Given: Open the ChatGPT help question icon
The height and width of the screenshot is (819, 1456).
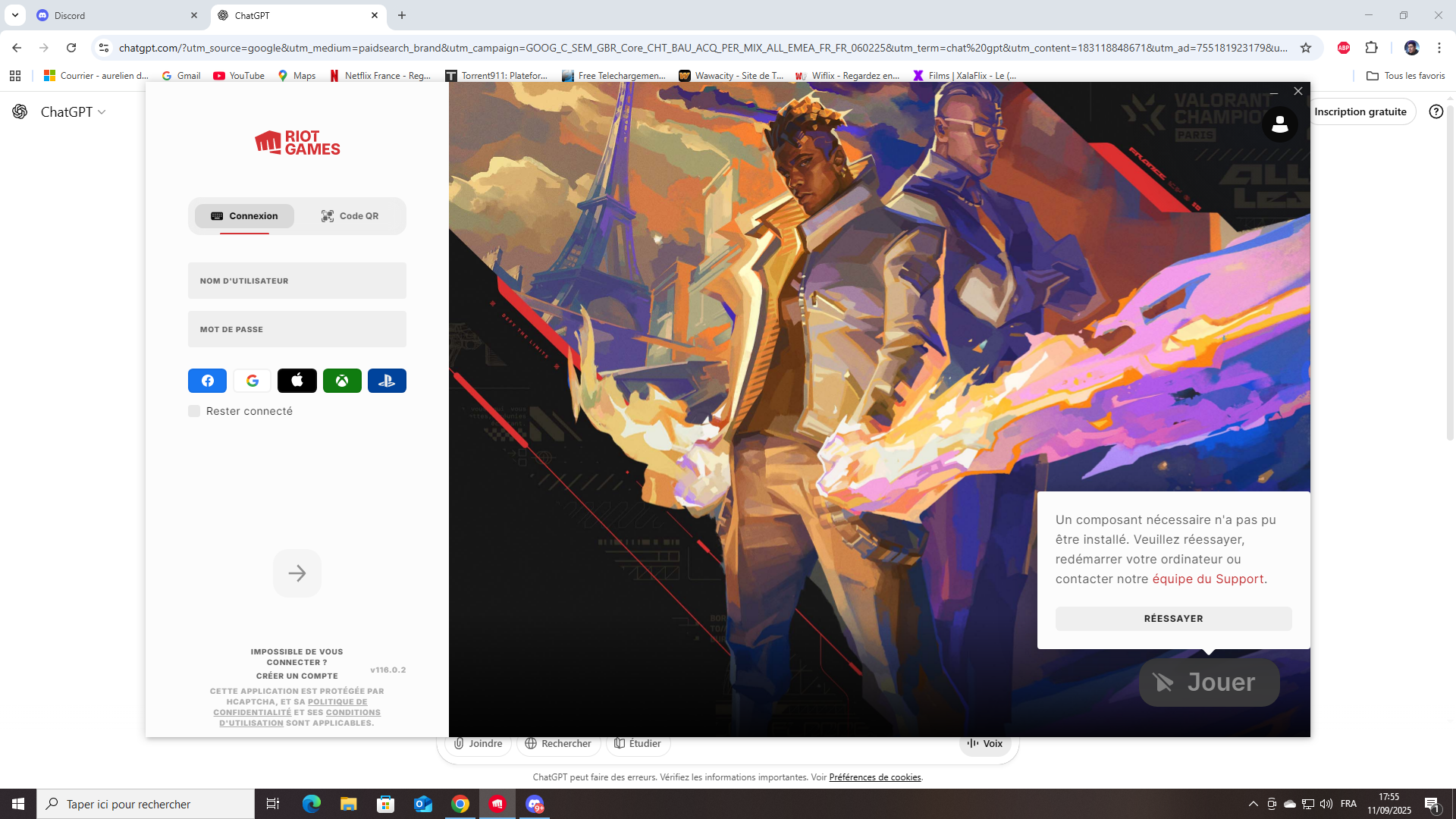Looking at the screenshot, I should (1436, 111).
